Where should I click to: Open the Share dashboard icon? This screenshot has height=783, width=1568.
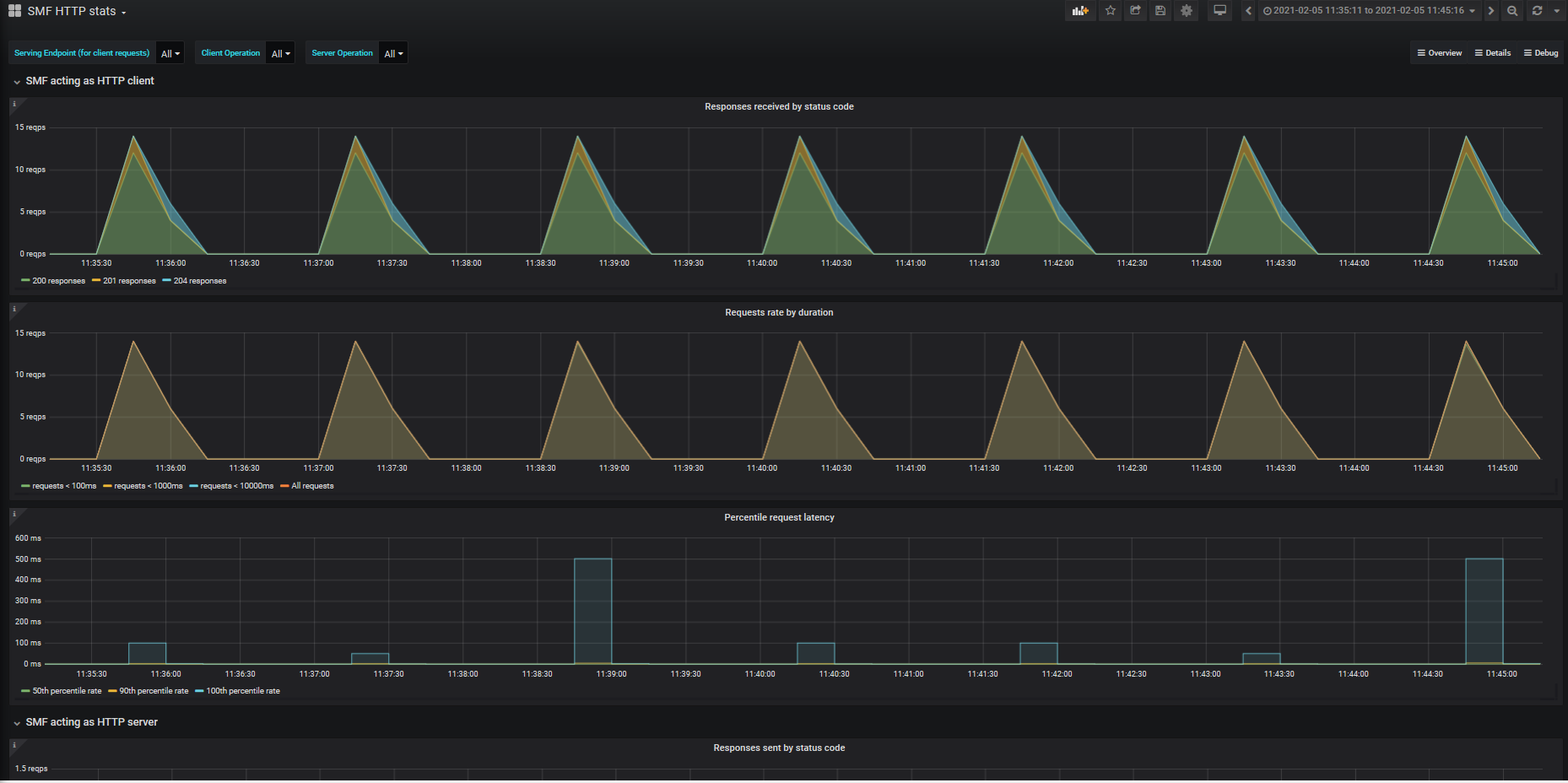tap(1136, 11)
